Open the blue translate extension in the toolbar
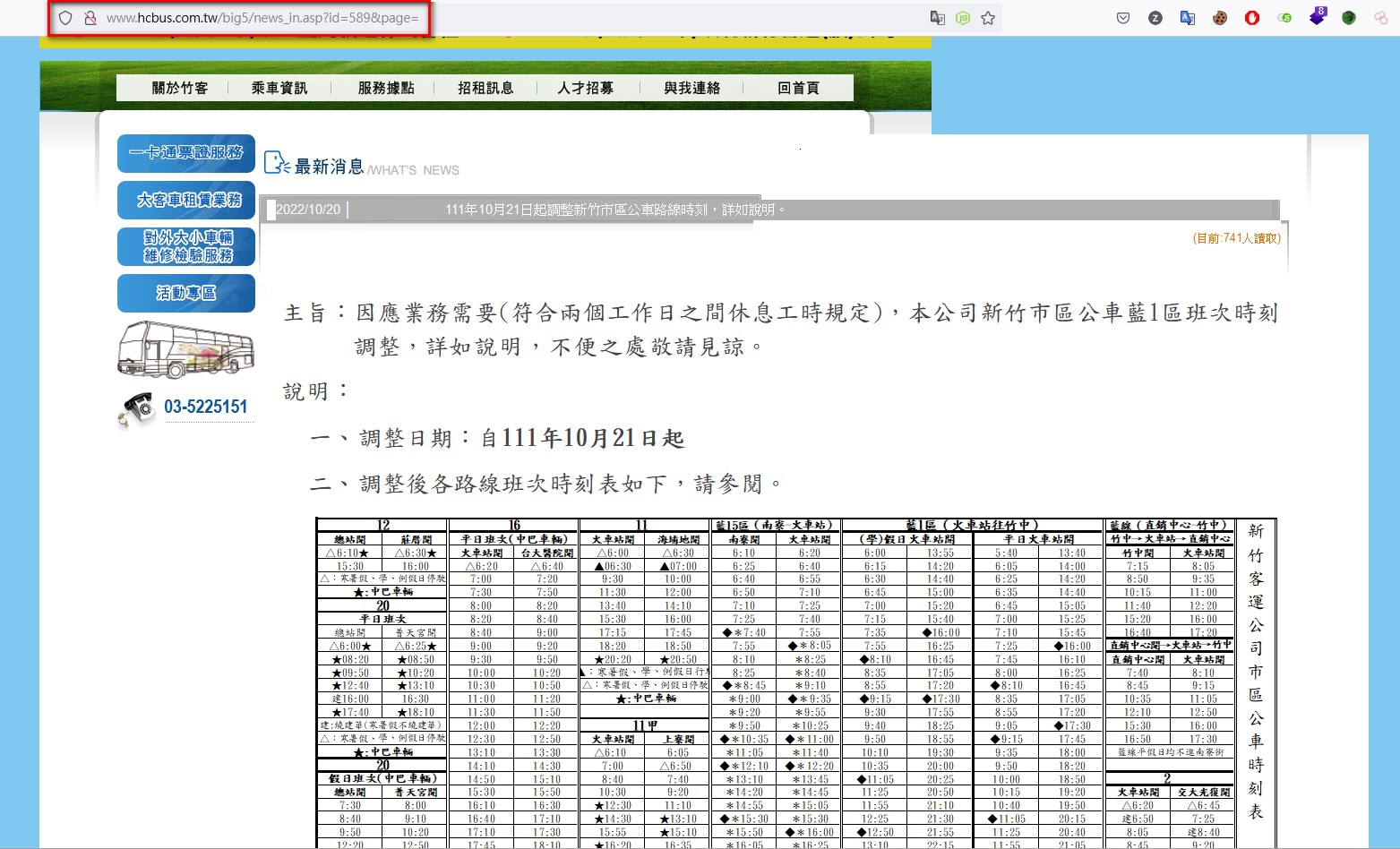The width and height of the screenshot is (1400, 849). click(x=1188, y=18)
